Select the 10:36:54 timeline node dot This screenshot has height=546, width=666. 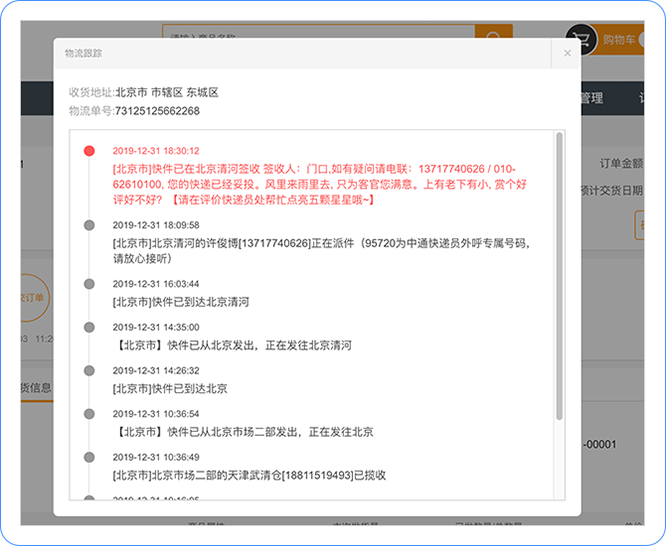[x=89, y=413]
